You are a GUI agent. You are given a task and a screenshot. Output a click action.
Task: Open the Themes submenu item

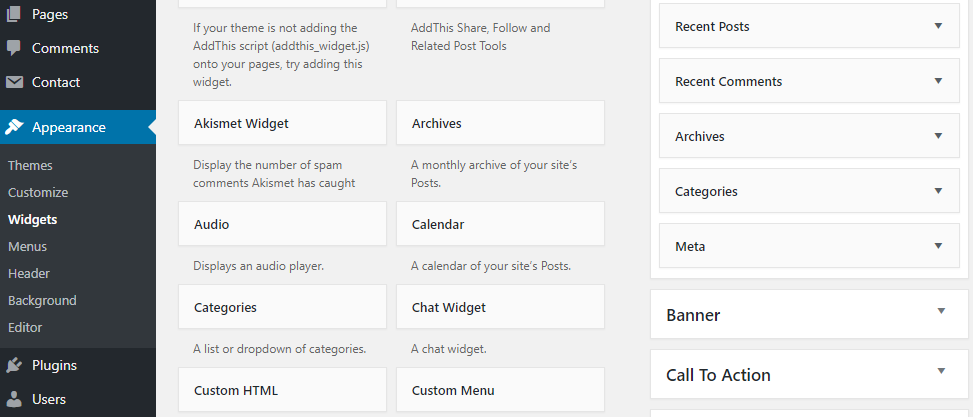[x=30, y=166]
